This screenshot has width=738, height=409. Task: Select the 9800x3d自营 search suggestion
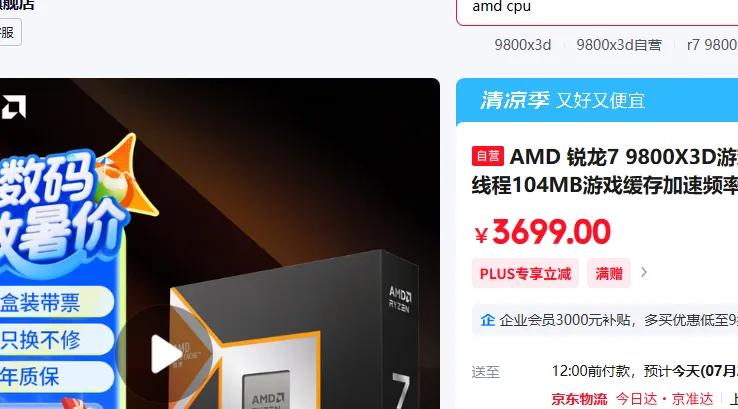pos(619,45)
